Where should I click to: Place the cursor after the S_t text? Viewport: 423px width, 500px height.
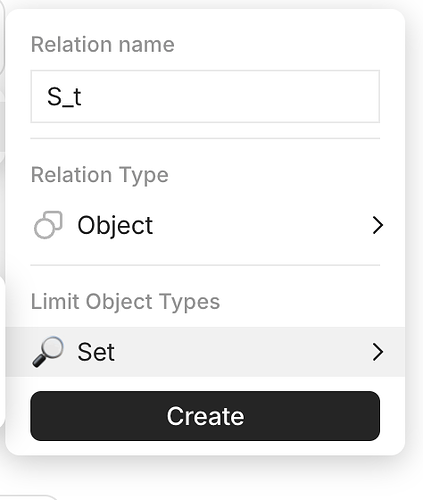[x=83, y=97]
